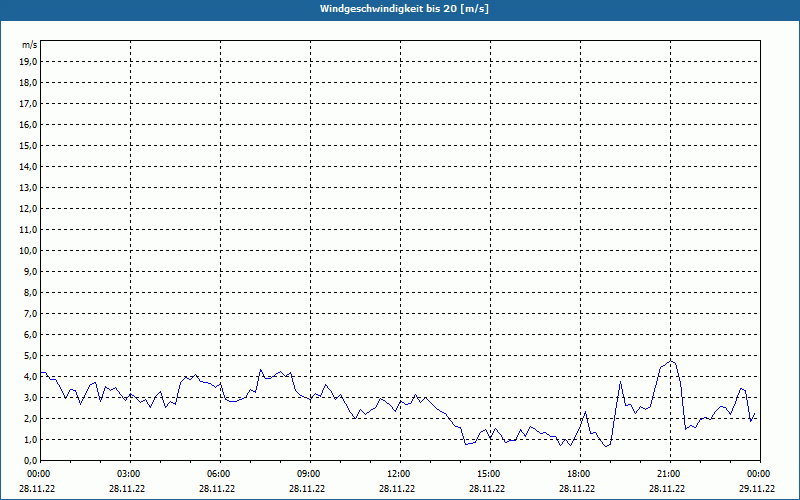Screen dimensions: 800x500
Task: Click the 'm/s' unit label on the y-axis
Action: click(x=30, y=45)
